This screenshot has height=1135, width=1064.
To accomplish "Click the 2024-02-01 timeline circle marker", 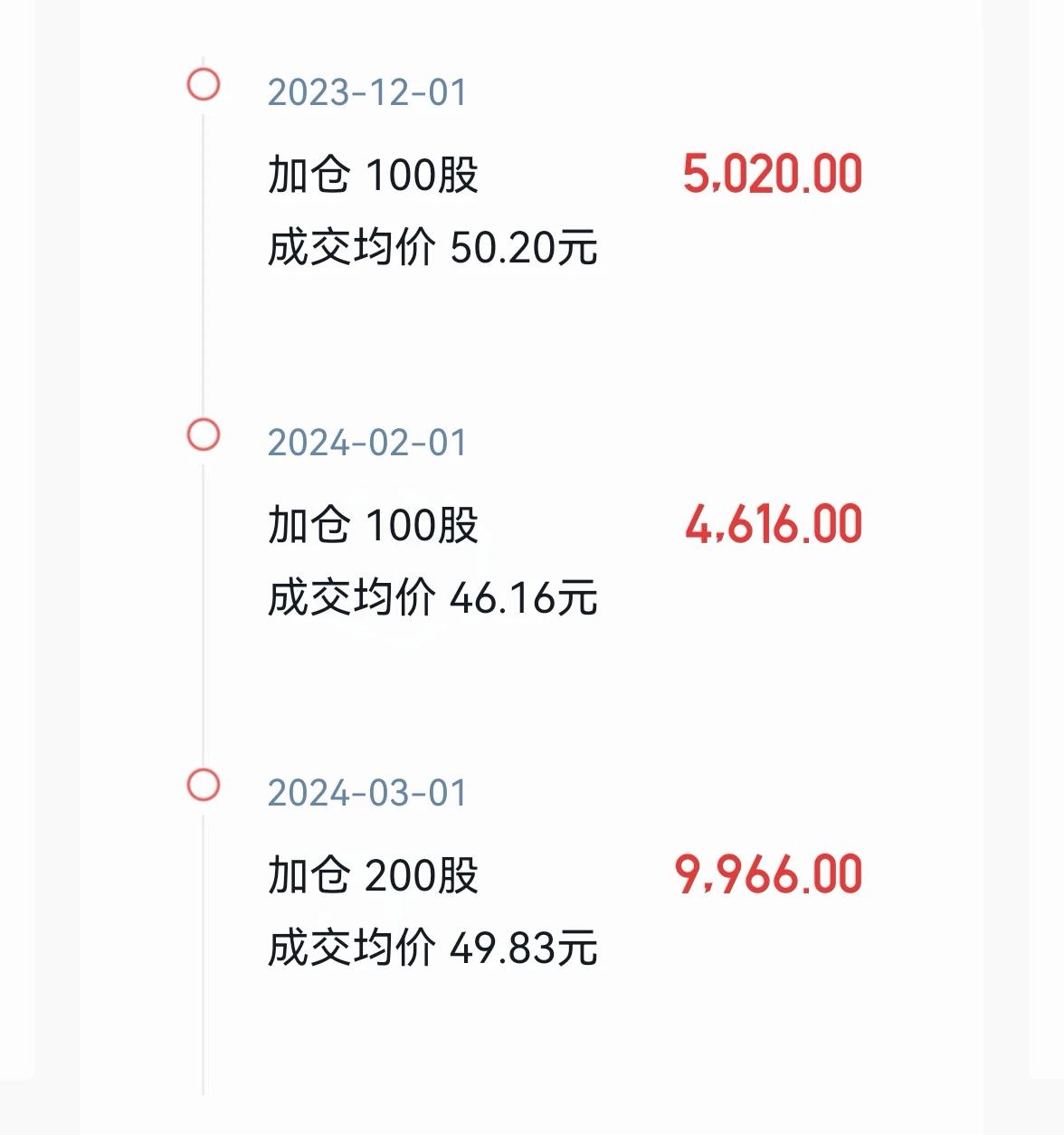I will [x=204, y=434].
